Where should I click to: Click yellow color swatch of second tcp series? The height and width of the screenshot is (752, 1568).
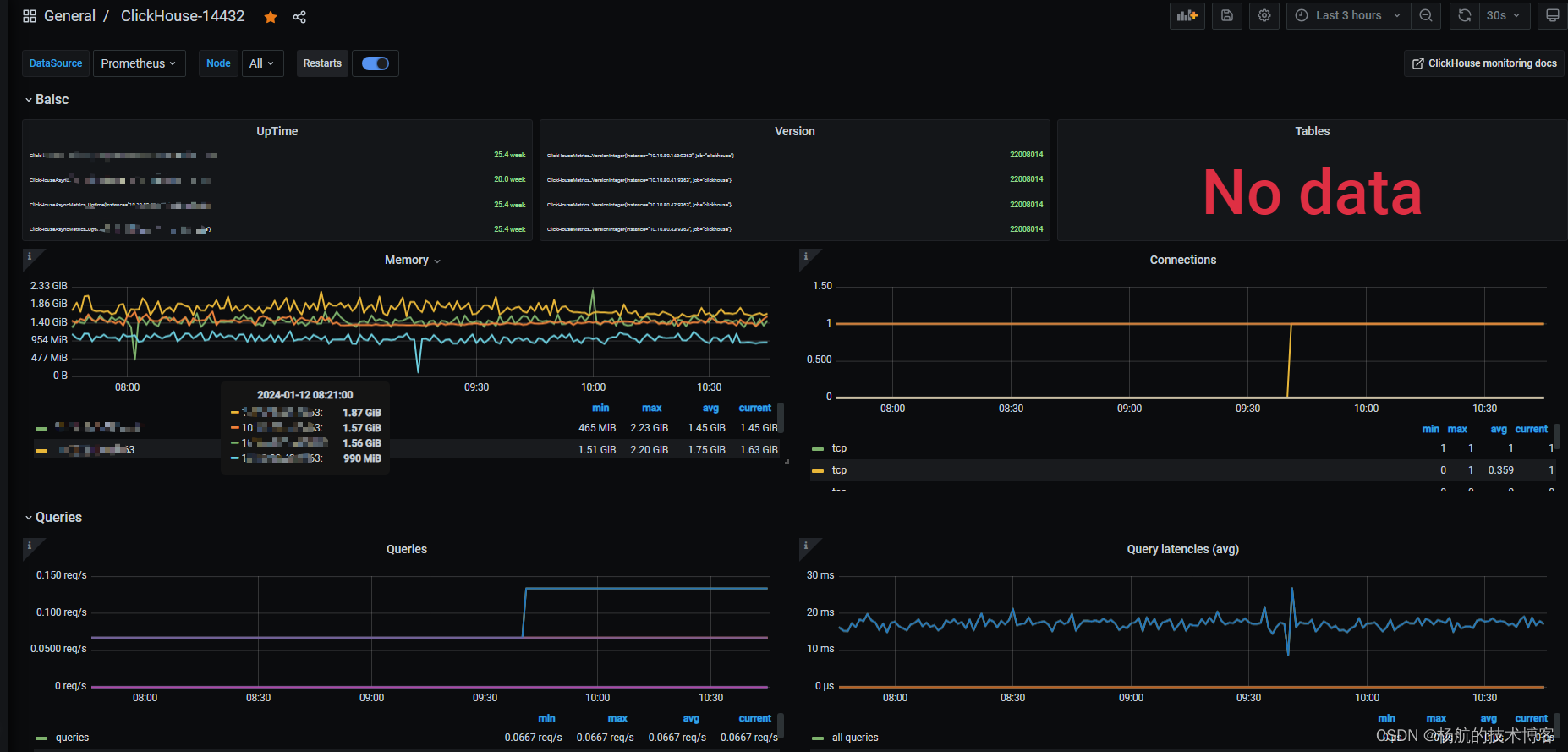point(818,471)
